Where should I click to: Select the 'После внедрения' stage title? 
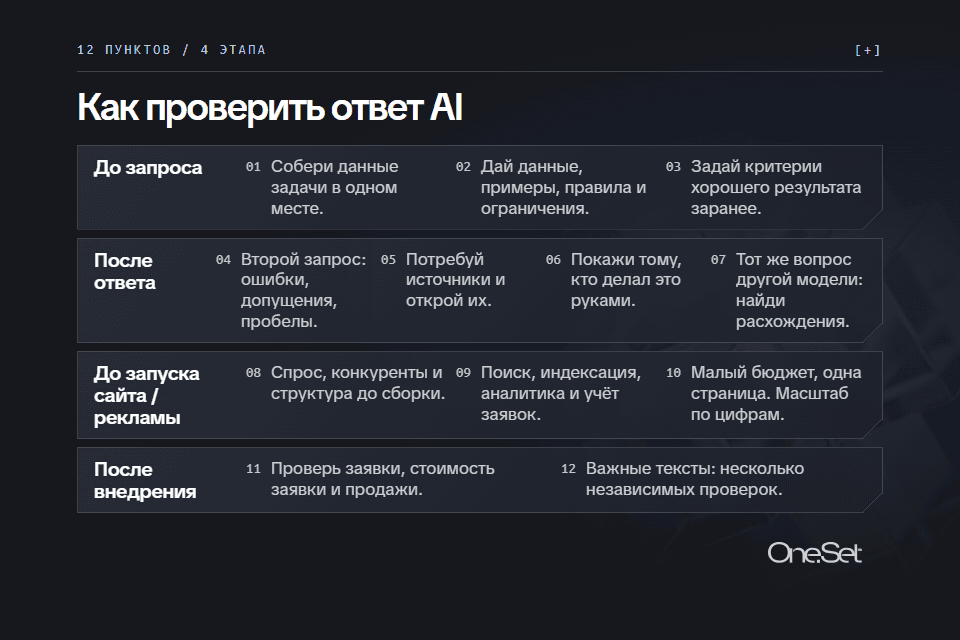pyautogui.click(x=145, y=480)
